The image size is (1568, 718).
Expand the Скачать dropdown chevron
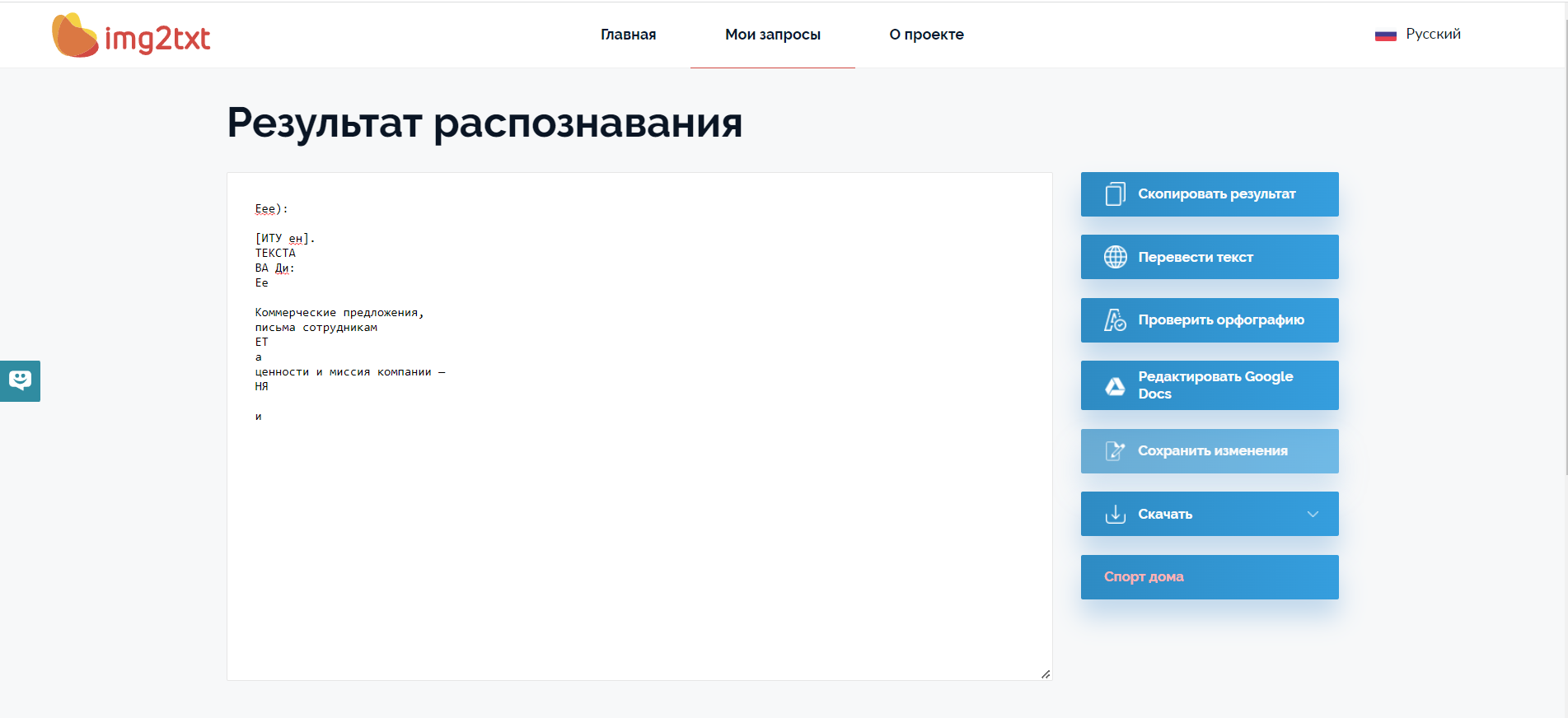(1313, 514)
